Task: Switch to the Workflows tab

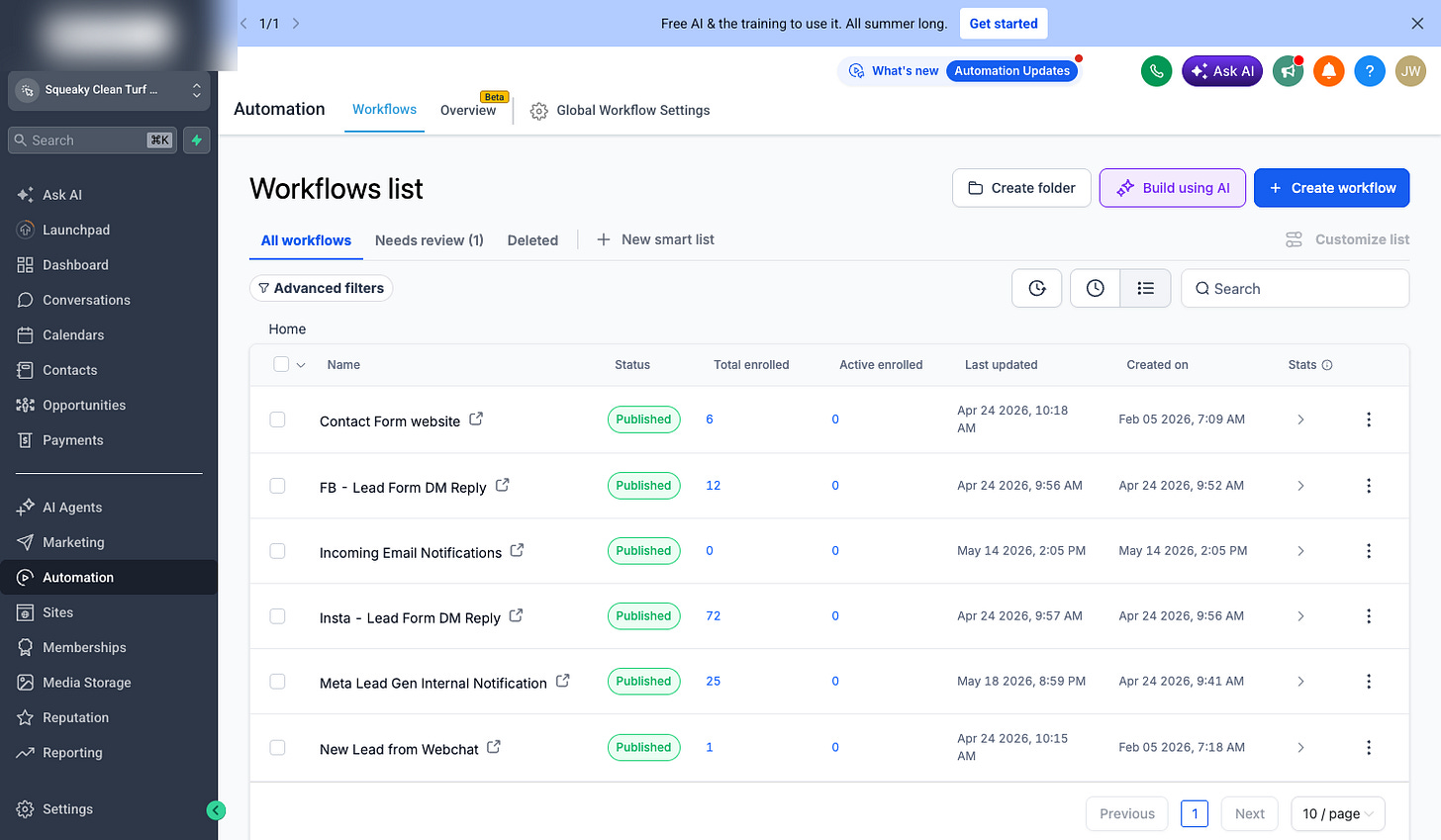Action: pos(384,110)
